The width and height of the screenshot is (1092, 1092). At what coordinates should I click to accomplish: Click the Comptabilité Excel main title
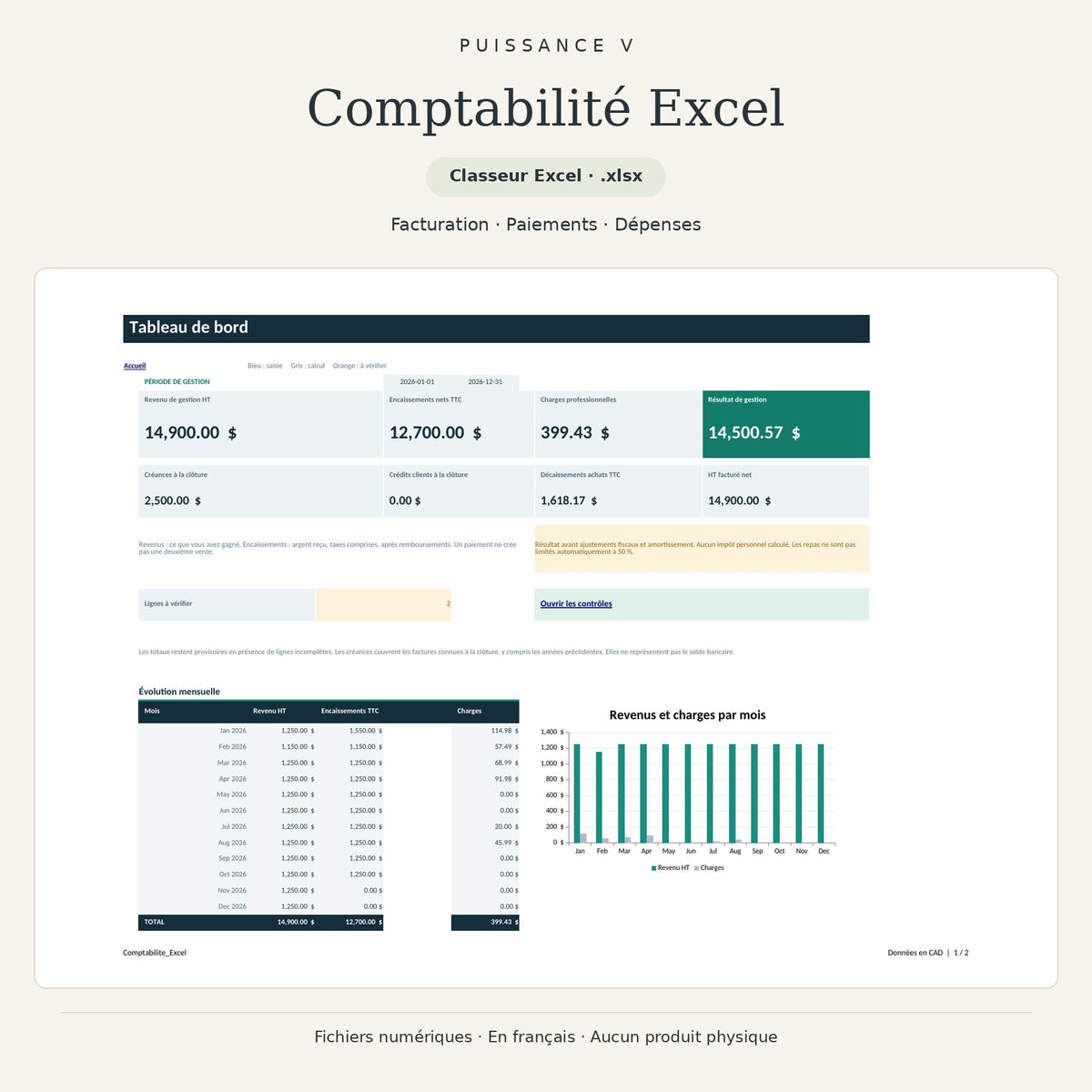546,108
